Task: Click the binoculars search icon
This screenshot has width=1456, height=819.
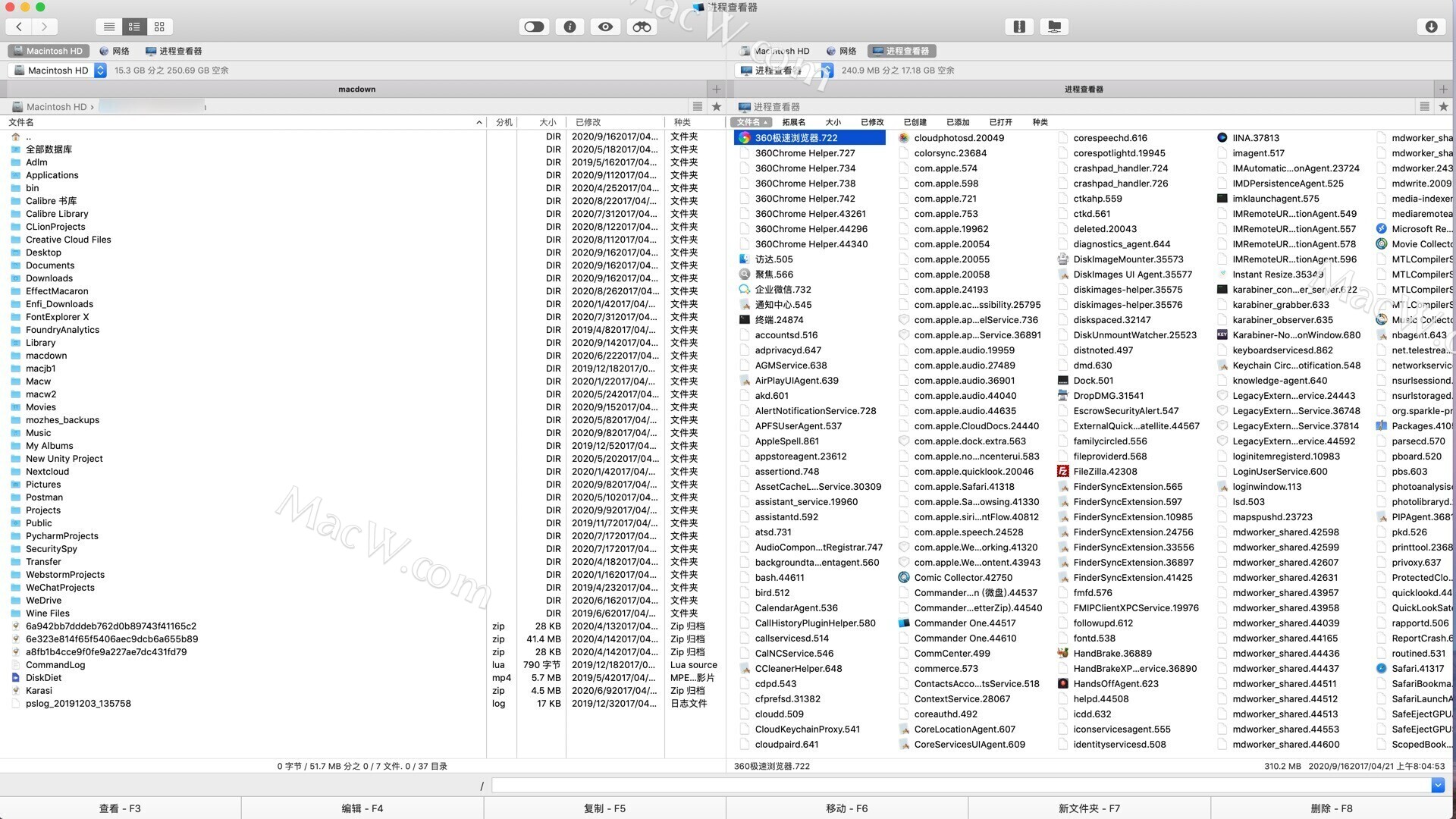Action: pos(642,27)
